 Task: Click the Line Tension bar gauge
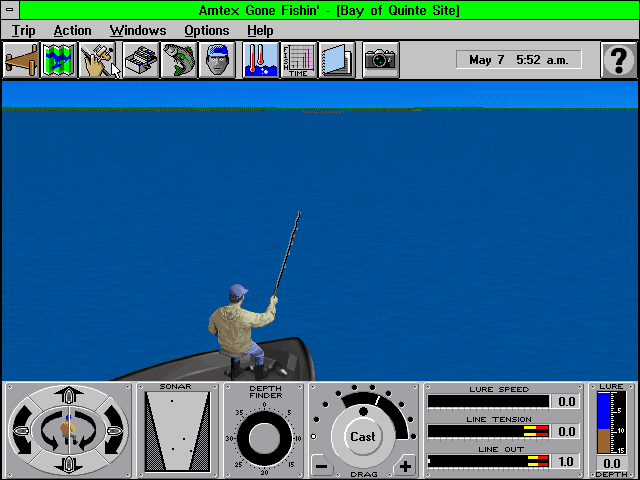[488, 431]
